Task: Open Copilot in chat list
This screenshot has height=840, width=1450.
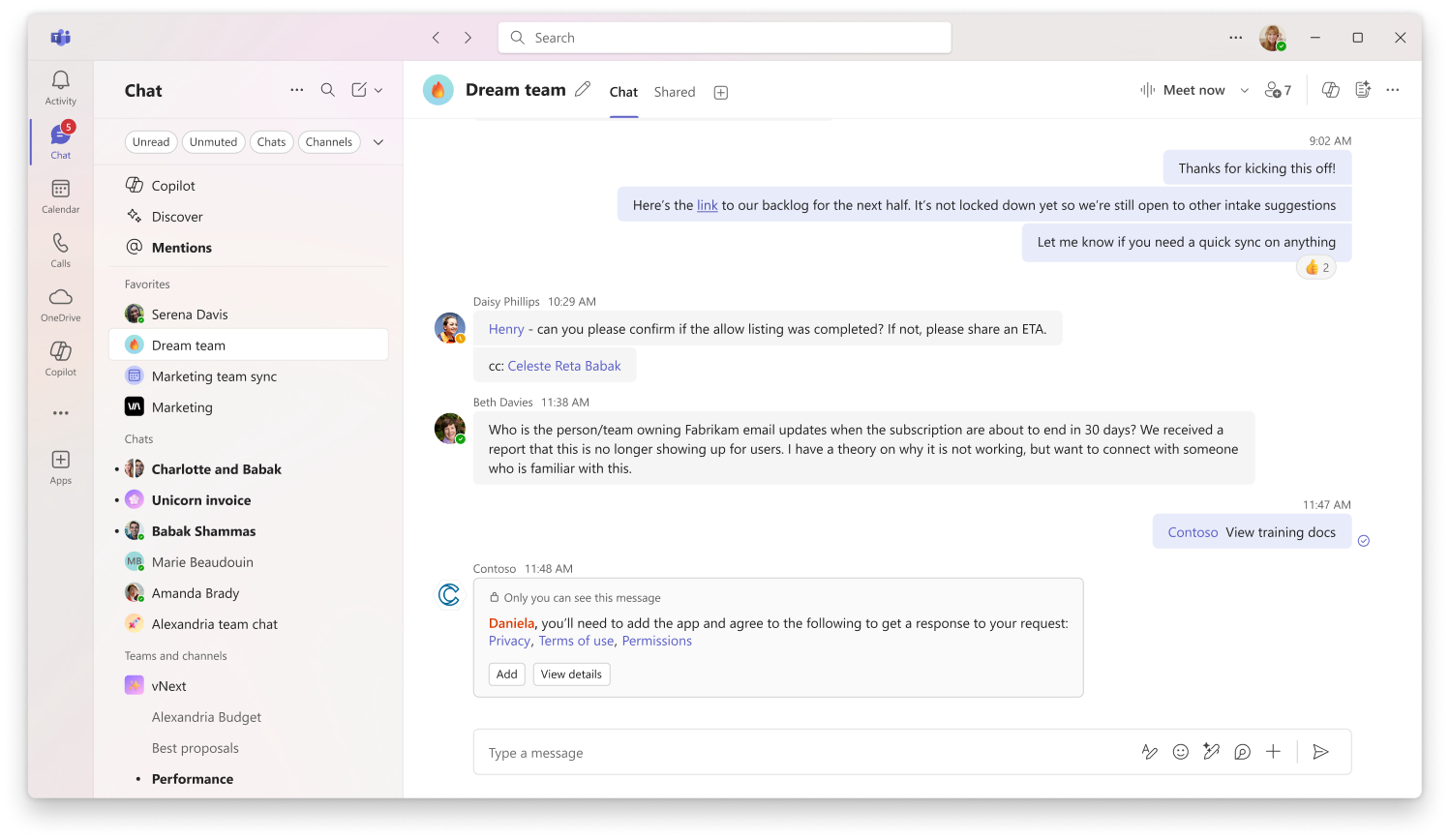Action: (249, 186)
